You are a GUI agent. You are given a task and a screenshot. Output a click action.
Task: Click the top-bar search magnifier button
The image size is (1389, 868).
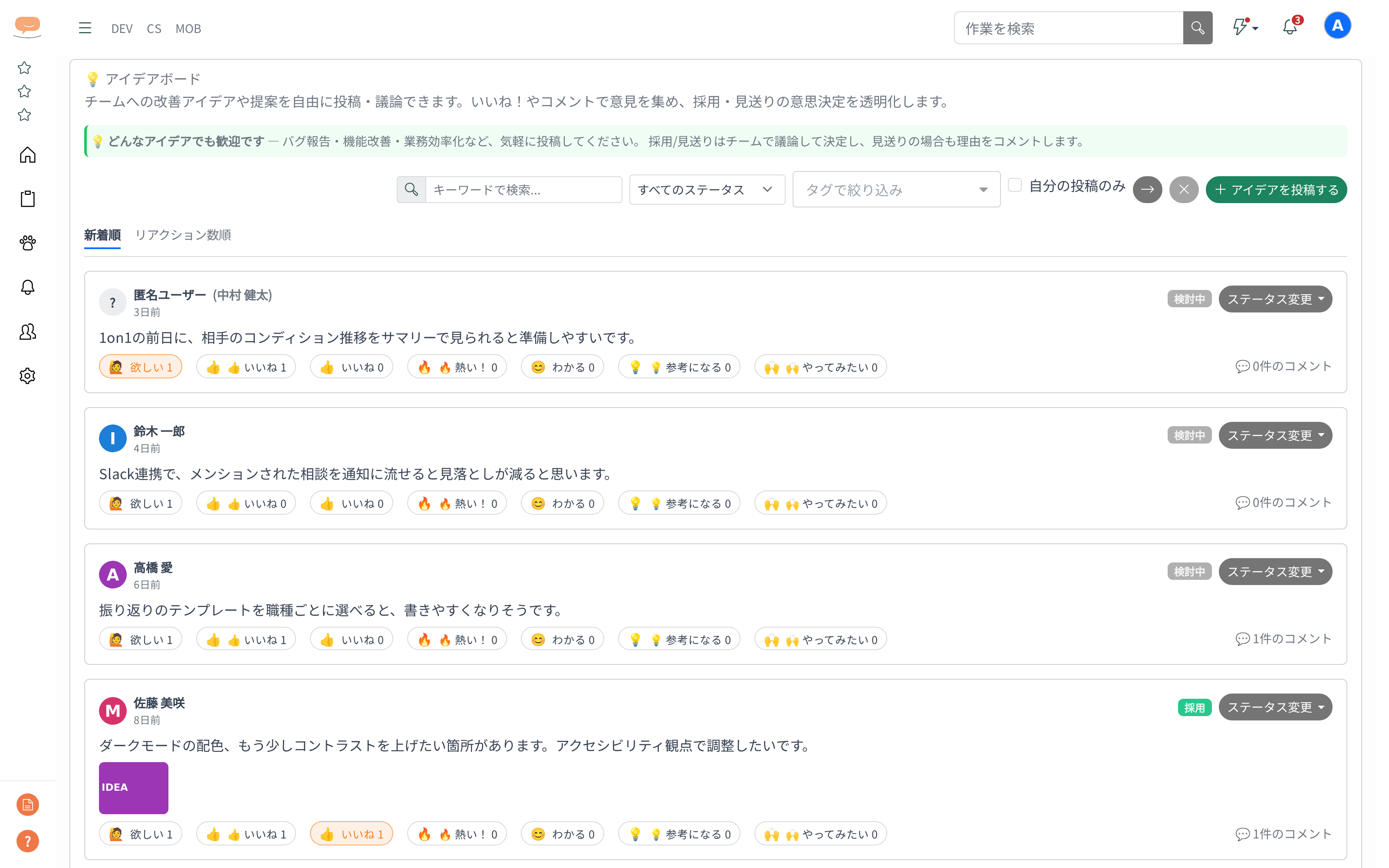(1197, 28)
